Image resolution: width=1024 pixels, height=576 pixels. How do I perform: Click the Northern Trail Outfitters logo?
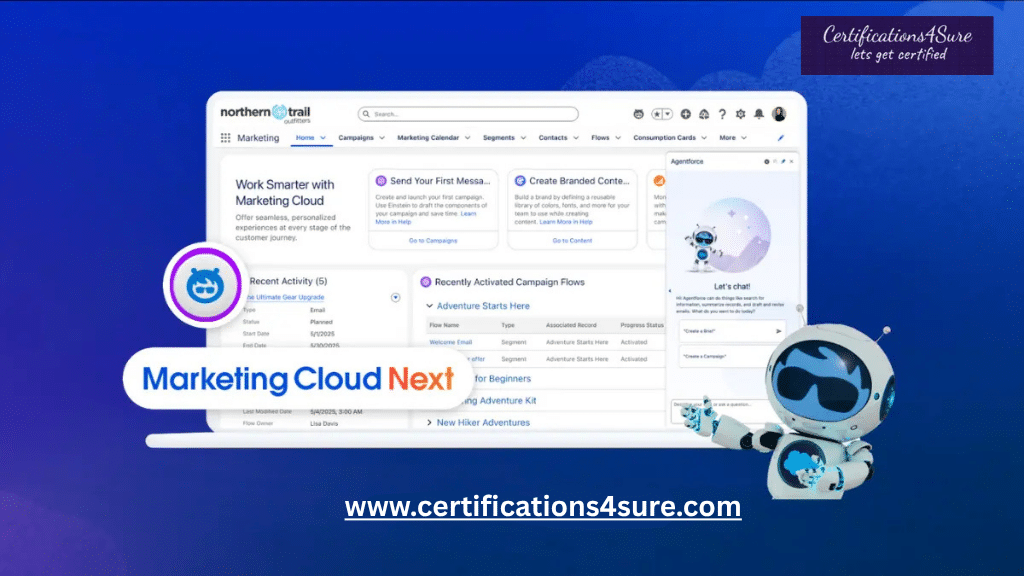pyautogui.click(x=265, y=114)
